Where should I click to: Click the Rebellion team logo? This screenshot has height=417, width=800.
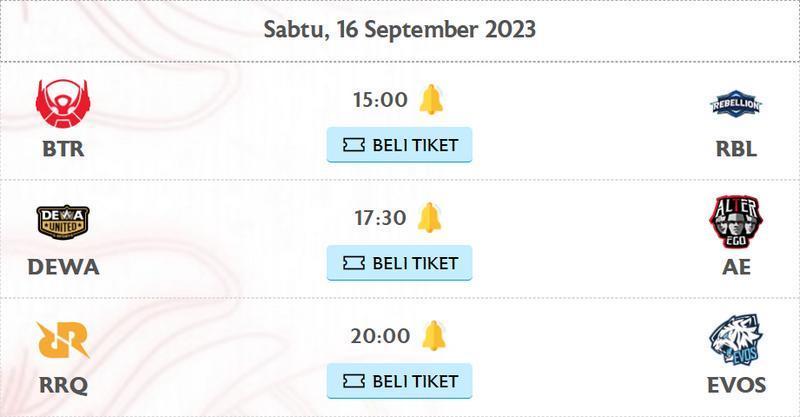(736, 104)
